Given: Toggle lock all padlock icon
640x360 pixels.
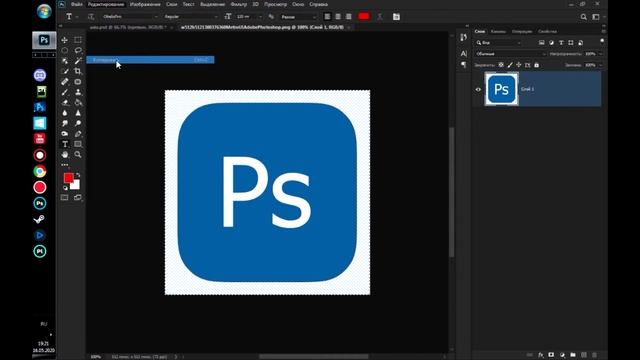Looking at the screenshot, I should (x=536, y=65).
